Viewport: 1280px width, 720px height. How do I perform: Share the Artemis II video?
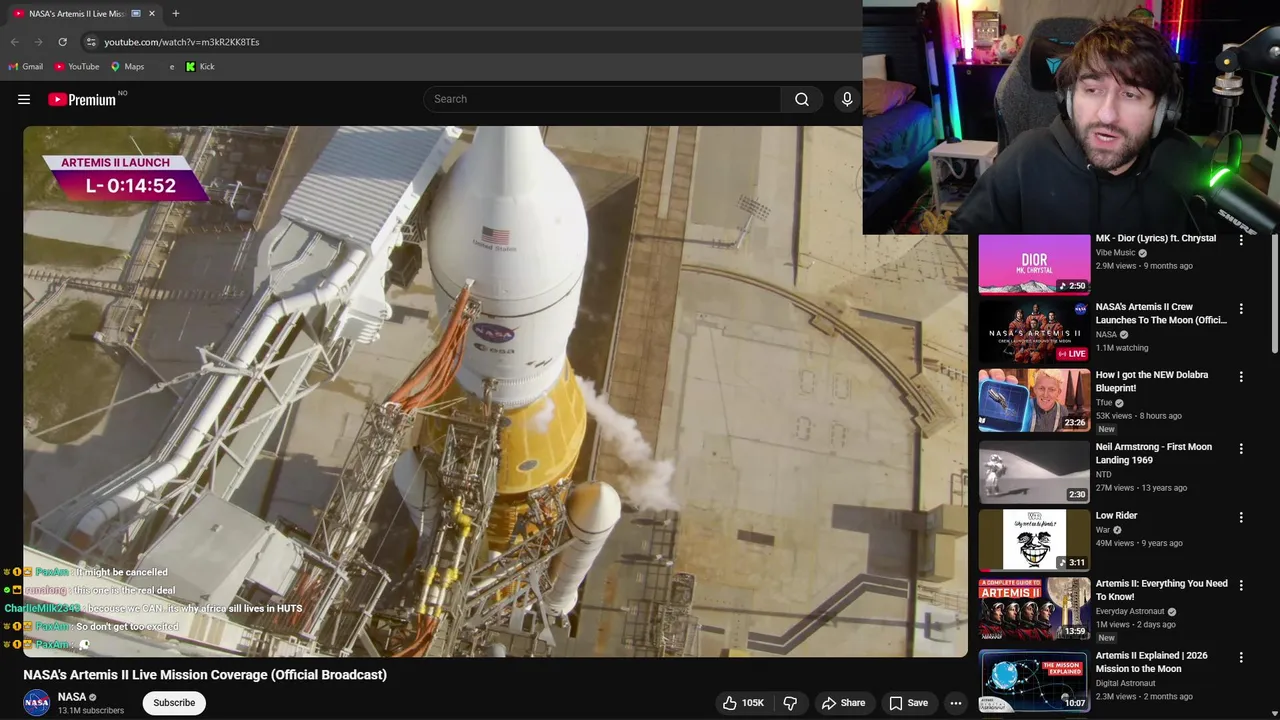tap(843, 703)
